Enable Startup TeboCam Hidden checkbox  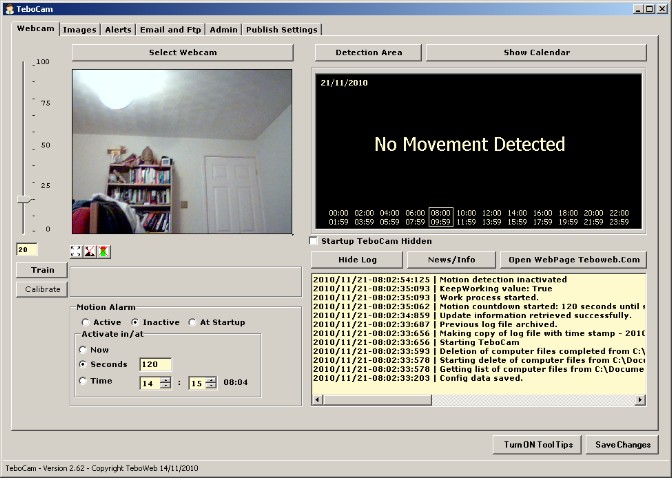pos(314,241)
